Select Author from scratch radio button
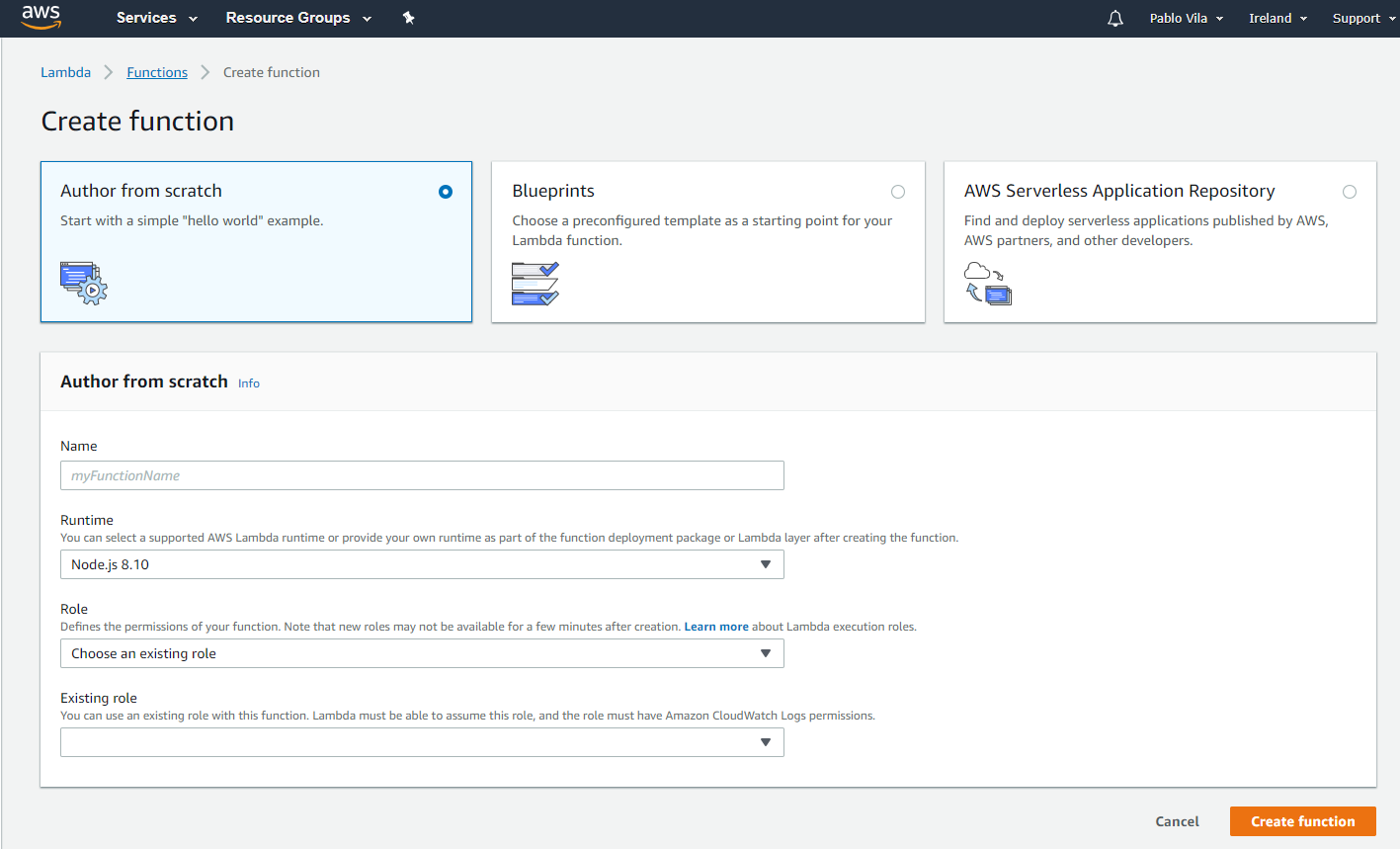 pyautogui.click(x=446, y=192)
